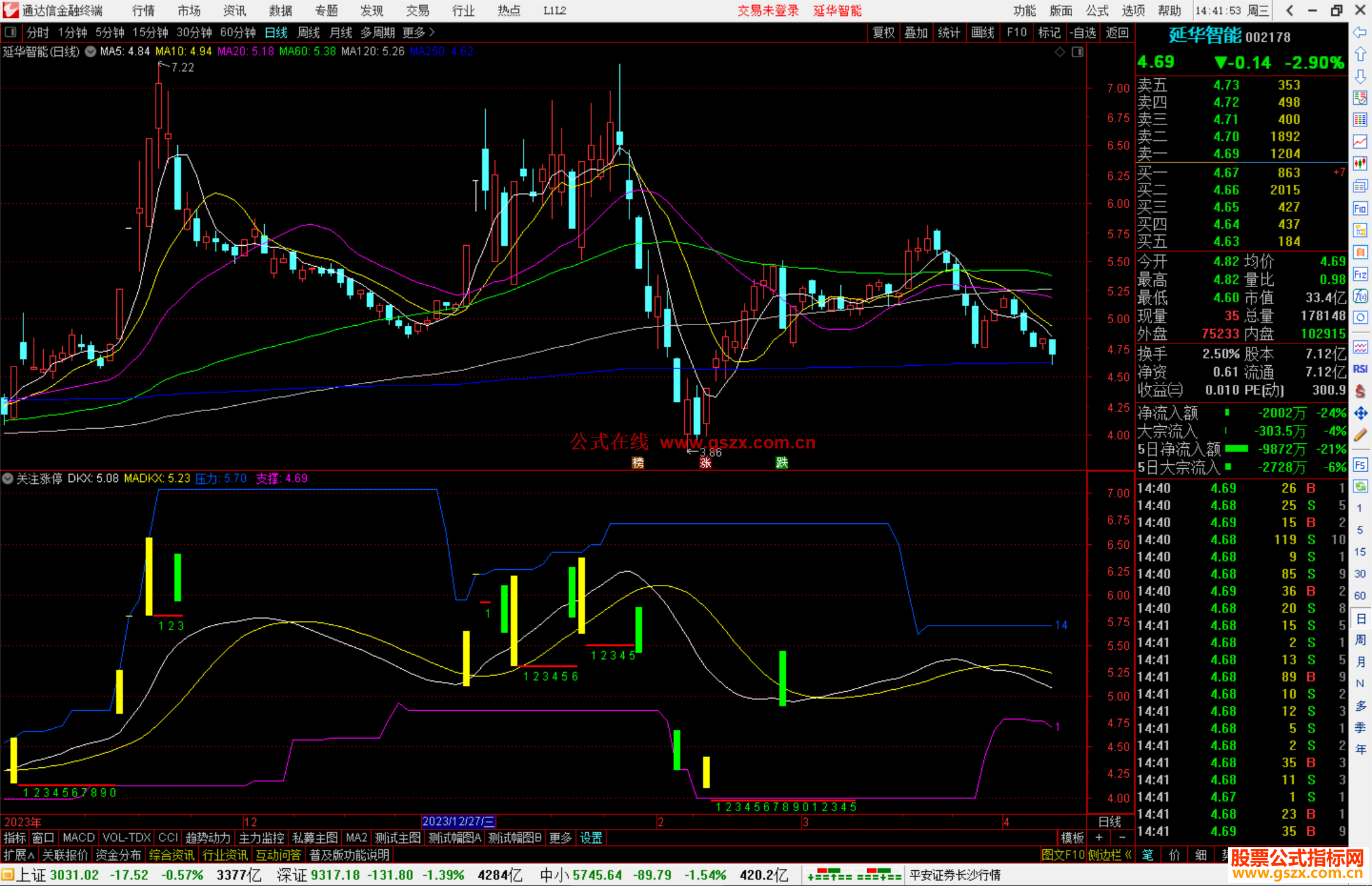This screenshot has width=1372, height=886.
Task: Click the 复权 button
Action: (x=884, y=32)
